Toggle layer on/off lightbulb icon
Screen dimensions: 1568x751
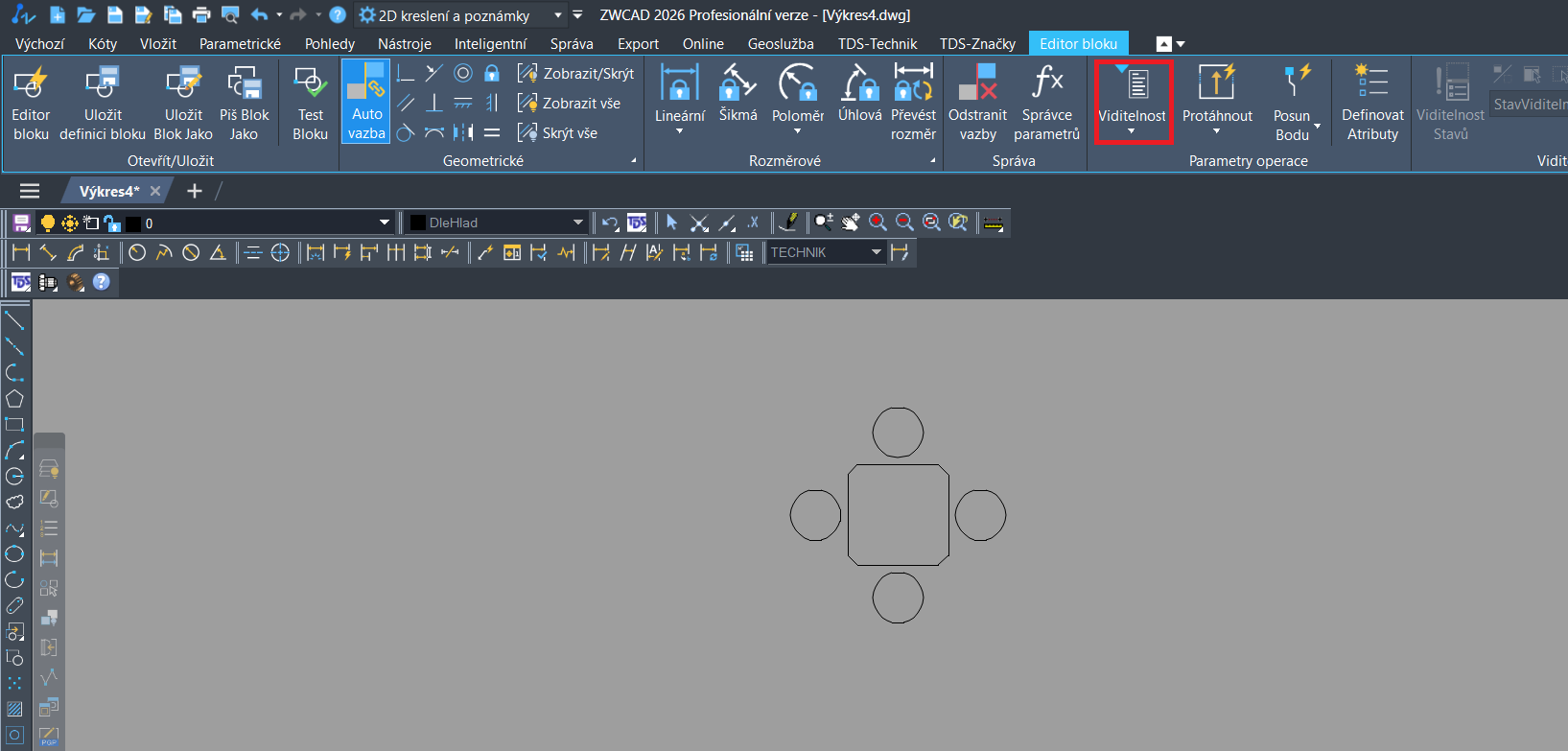pos(47,223)
